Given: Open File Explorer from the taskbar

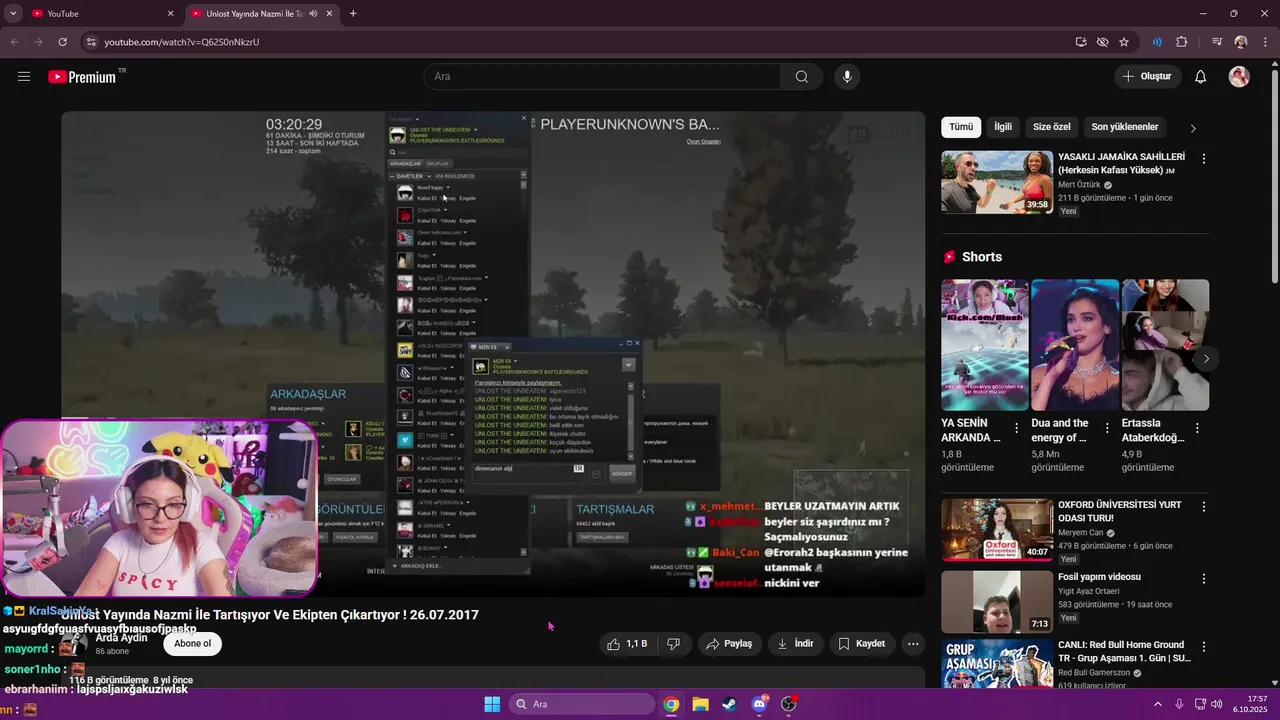Looking at the screenshot, I should [x=700, y=704].
